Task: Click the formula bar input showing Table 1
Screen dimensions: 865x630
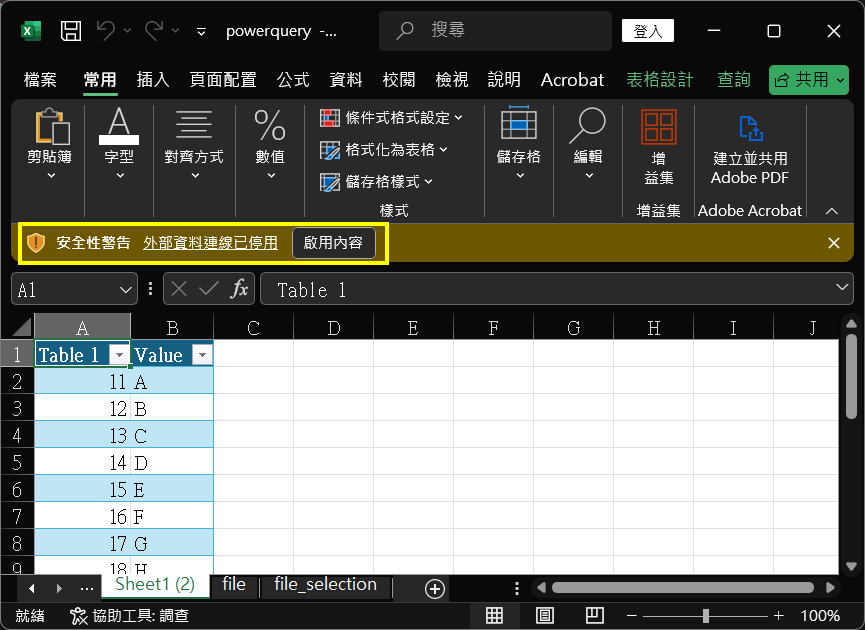Action: pos(550,290)
